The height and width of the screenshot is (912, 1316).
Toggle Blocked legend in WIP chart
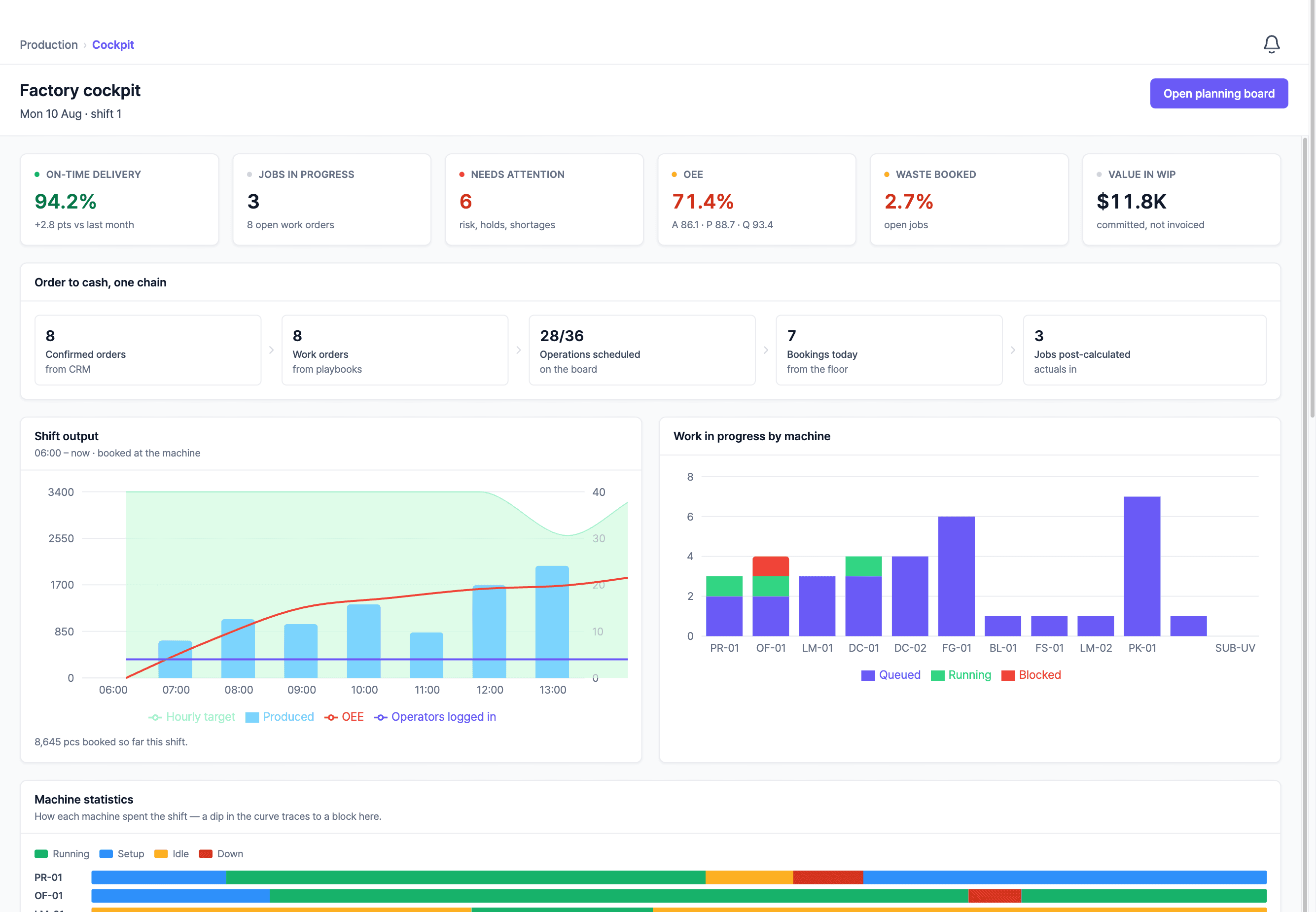pyautogui.click(x=1031, y=675)
